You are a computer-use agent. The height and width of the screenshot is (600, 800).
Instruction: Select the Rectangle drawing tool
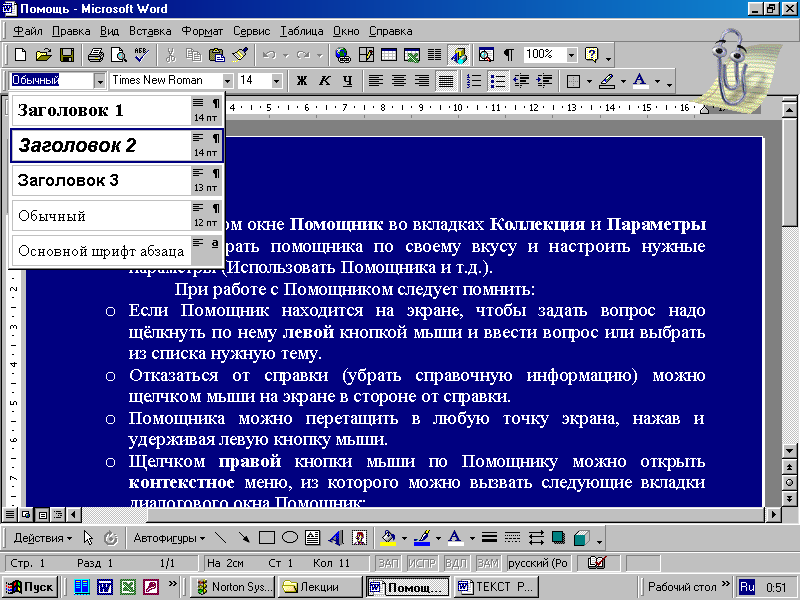click(x=267, y=538)
